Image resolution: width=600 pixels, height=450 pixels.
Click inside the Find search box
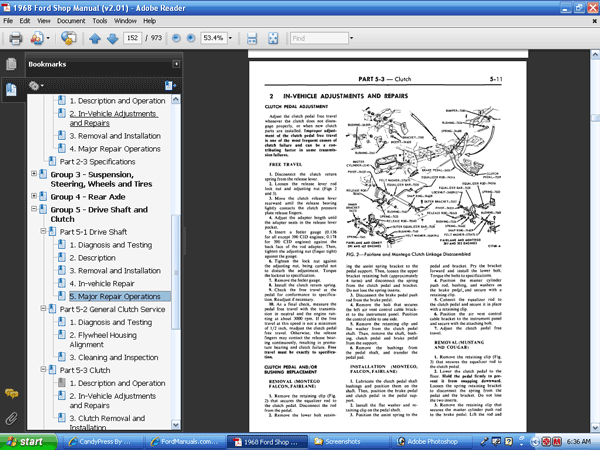click(x=319, y=38)
